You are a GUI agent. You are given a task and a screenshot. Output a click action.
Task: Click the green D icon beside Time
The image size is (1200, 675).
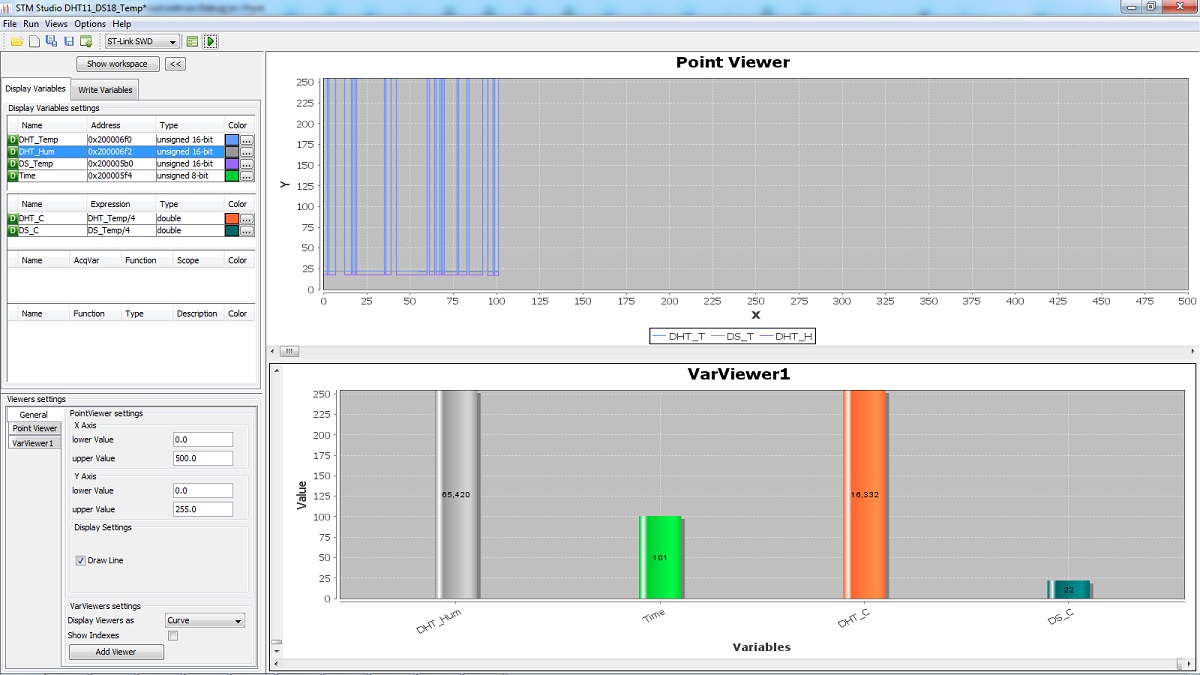13,176
